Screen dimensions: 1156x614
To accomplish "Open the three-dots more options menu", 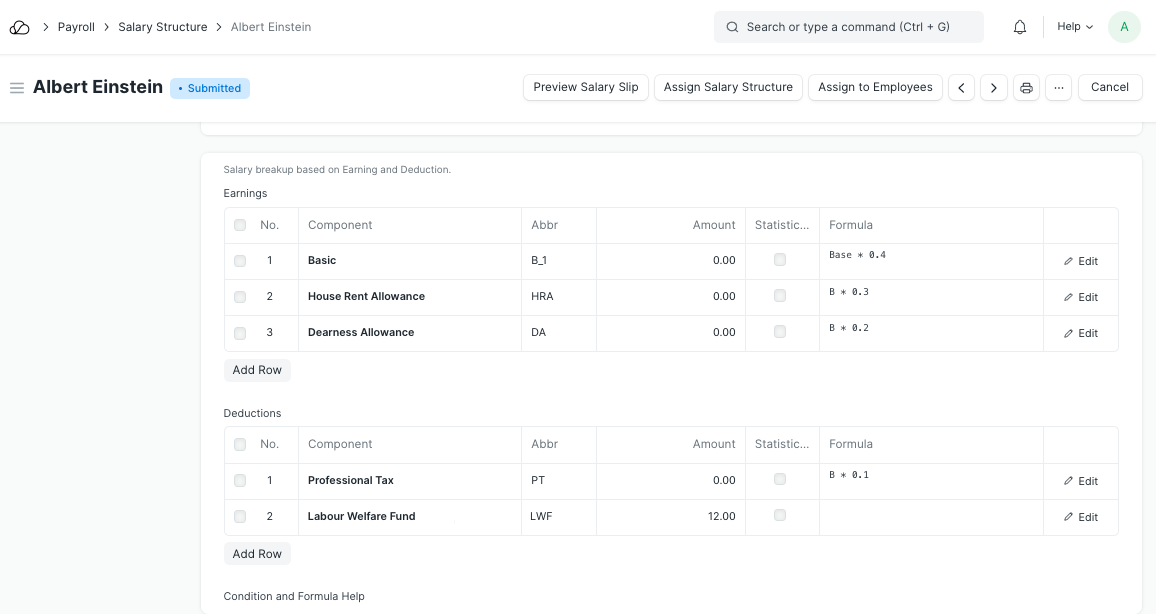I will pos(1058,88).
